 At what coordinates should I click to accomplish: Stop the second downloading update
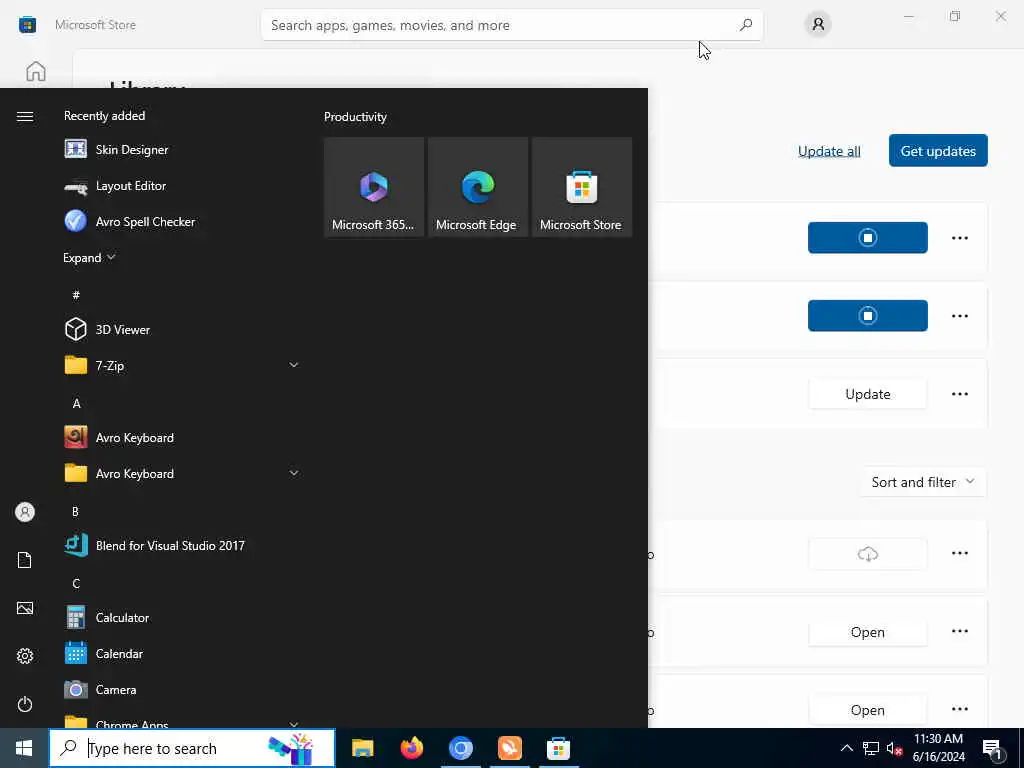point(867,315)
